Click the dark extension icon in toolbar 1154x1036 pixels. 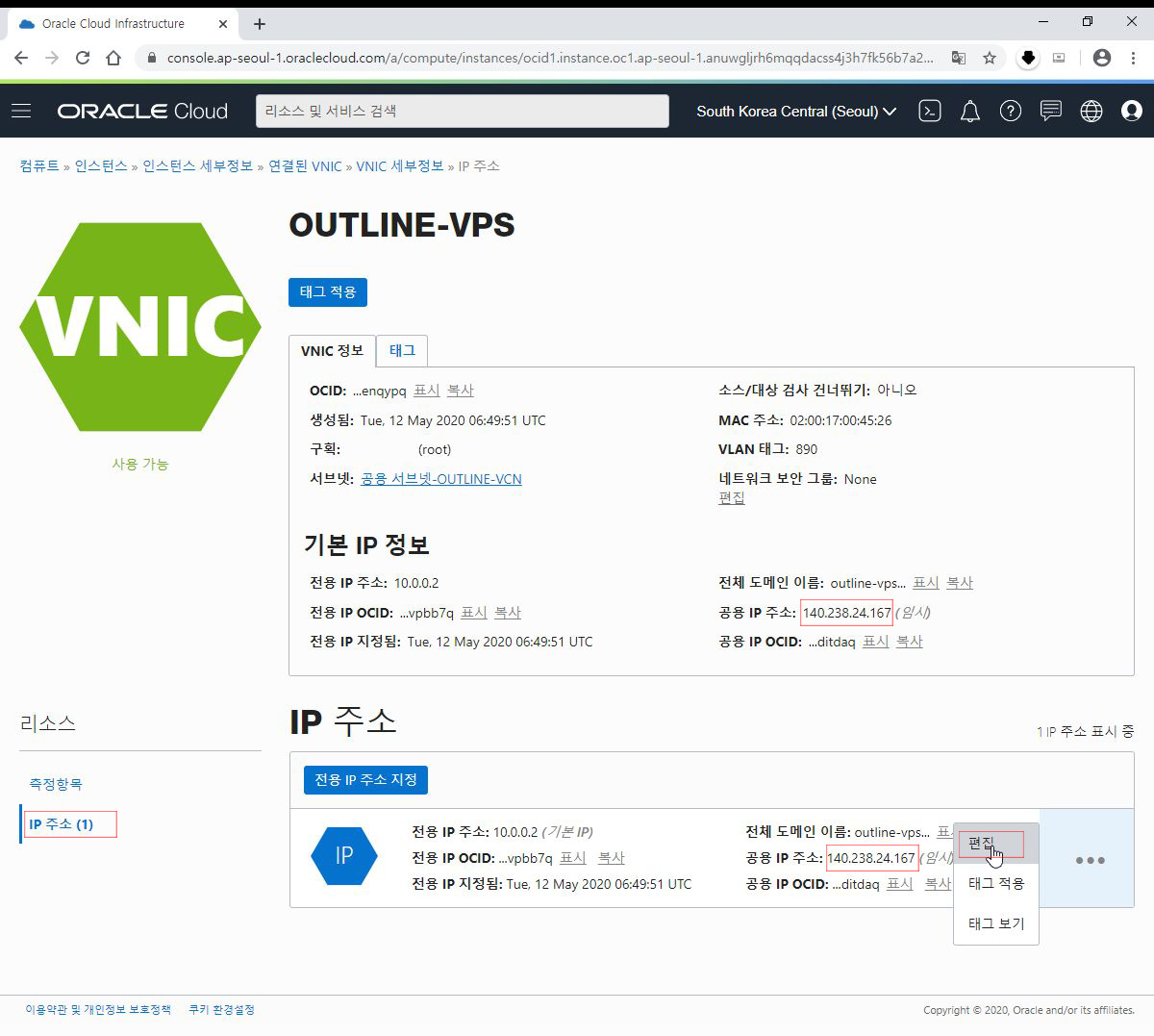pyautogui.click(x=1028, y=58)
